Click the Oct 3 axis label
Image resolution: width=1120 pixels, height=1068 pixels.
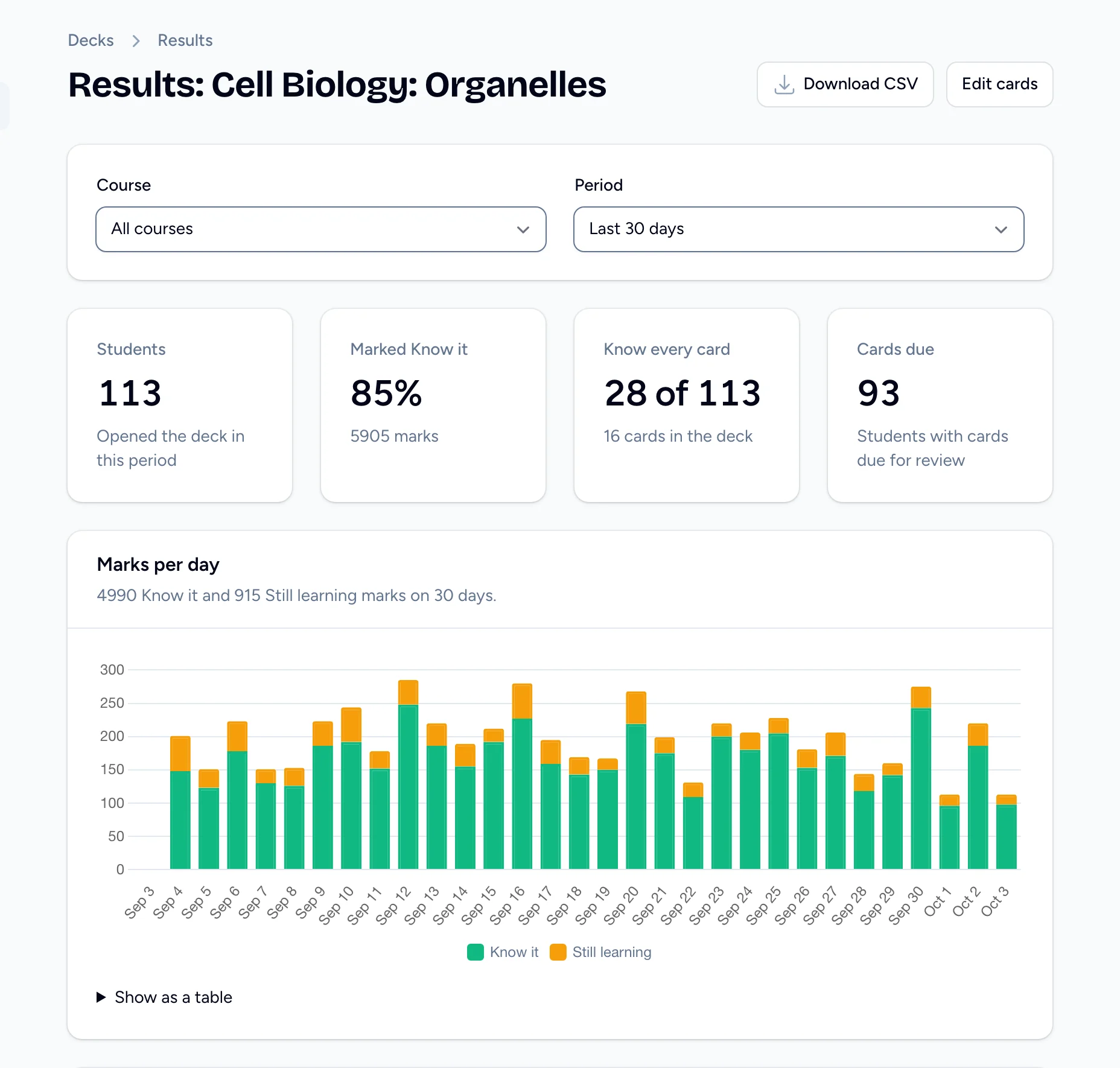point(994,901)
